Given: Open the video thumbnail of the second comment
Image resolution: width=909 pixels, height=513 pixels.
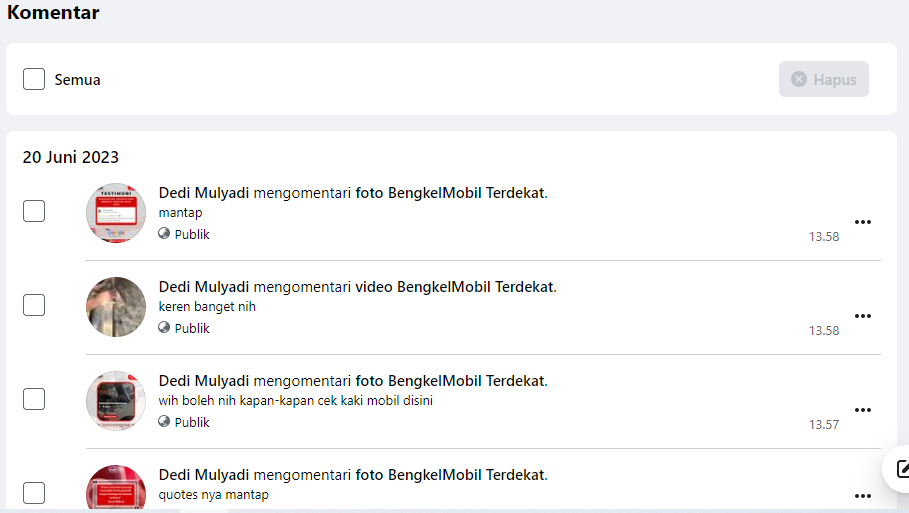Looking at the screenshot, I should (x=116, y=307).
